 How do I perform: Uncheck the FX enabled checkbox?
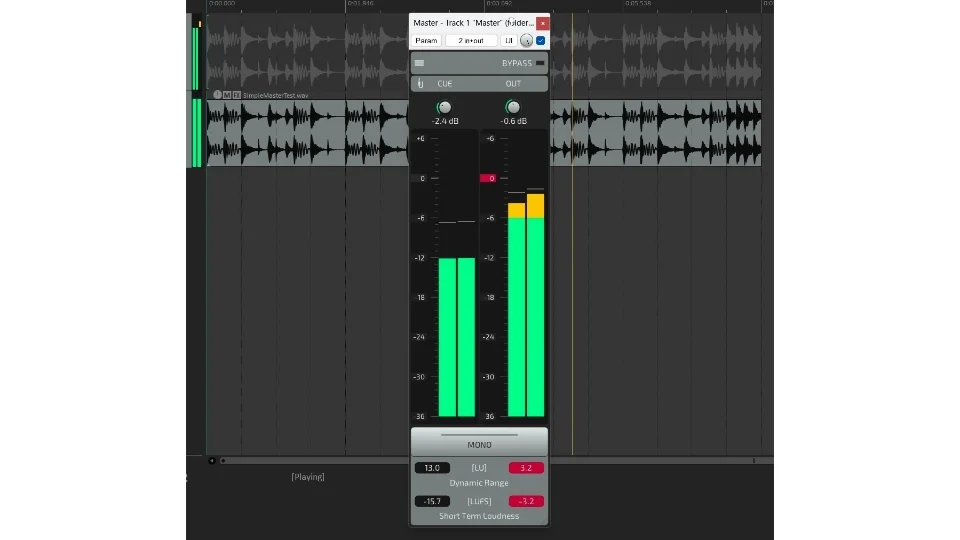coord(541,40)
